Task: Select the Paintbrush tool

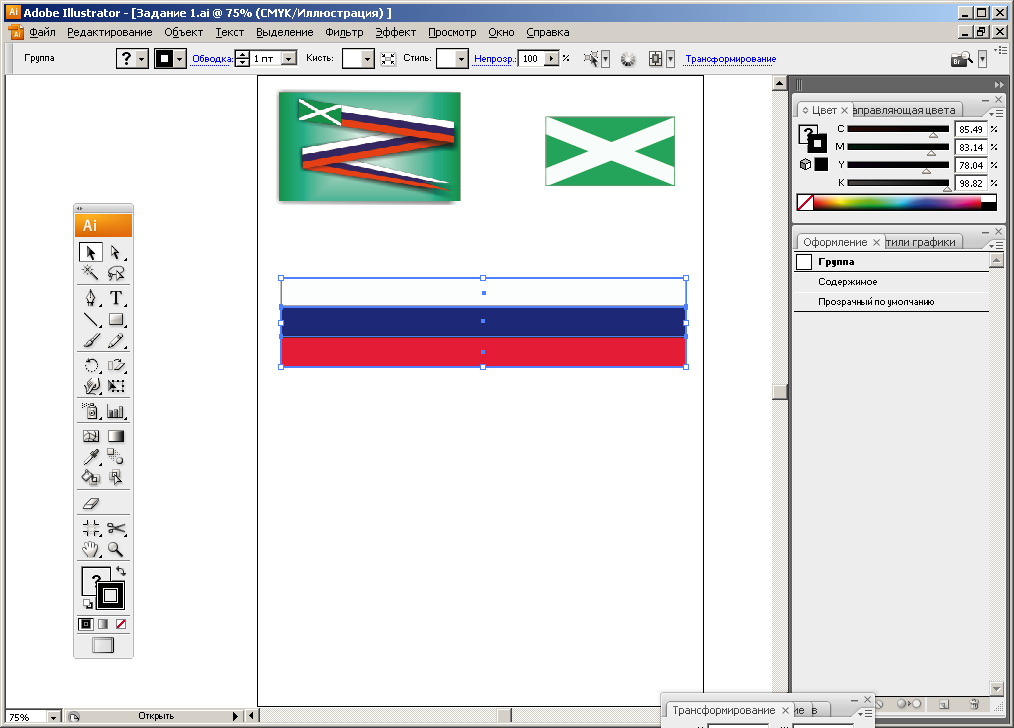Action: point(91,340)
